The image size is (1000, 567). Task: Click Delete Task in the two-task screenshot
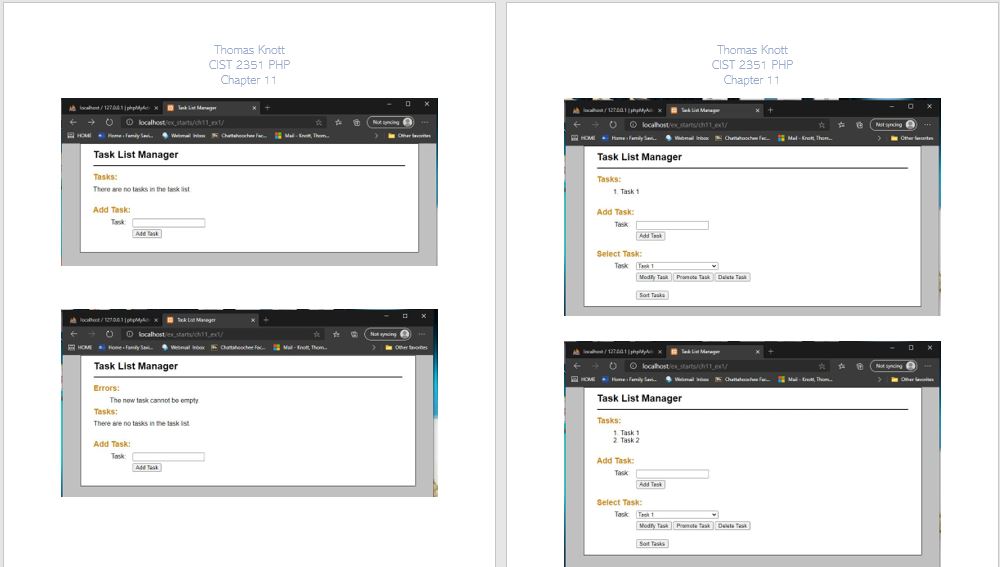[732, 526]
